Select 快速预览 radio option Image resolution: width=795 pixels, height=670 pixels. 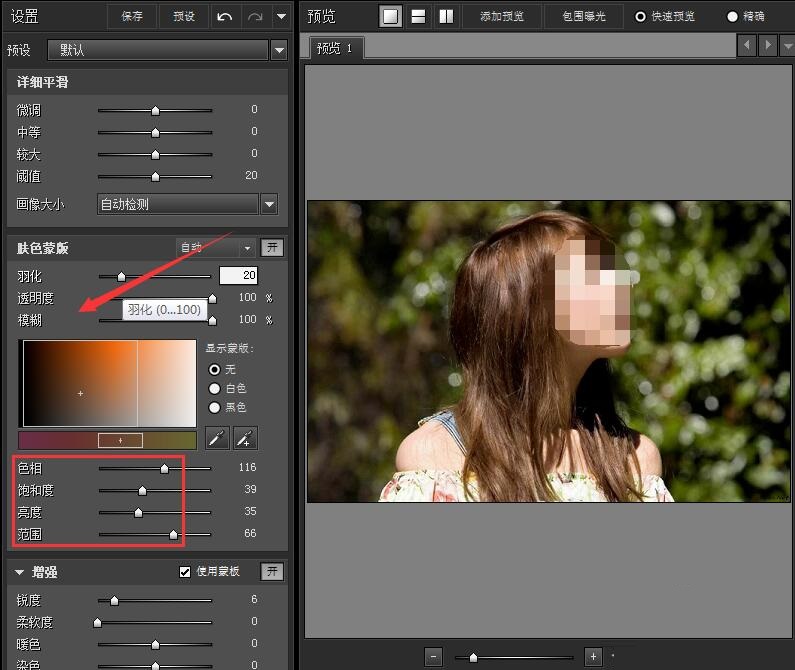pyautogui.click(x=641, y=16)
